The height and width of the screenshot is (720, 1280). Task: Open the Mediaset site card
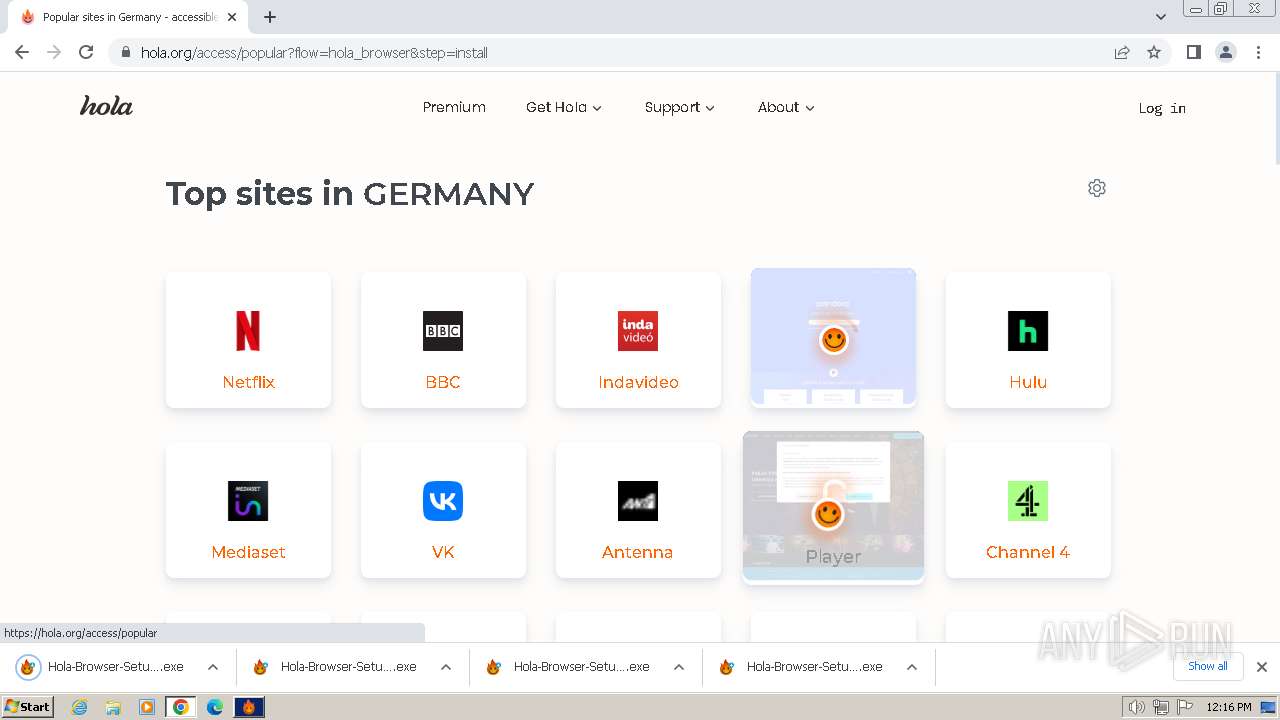(x=248, y=510)
